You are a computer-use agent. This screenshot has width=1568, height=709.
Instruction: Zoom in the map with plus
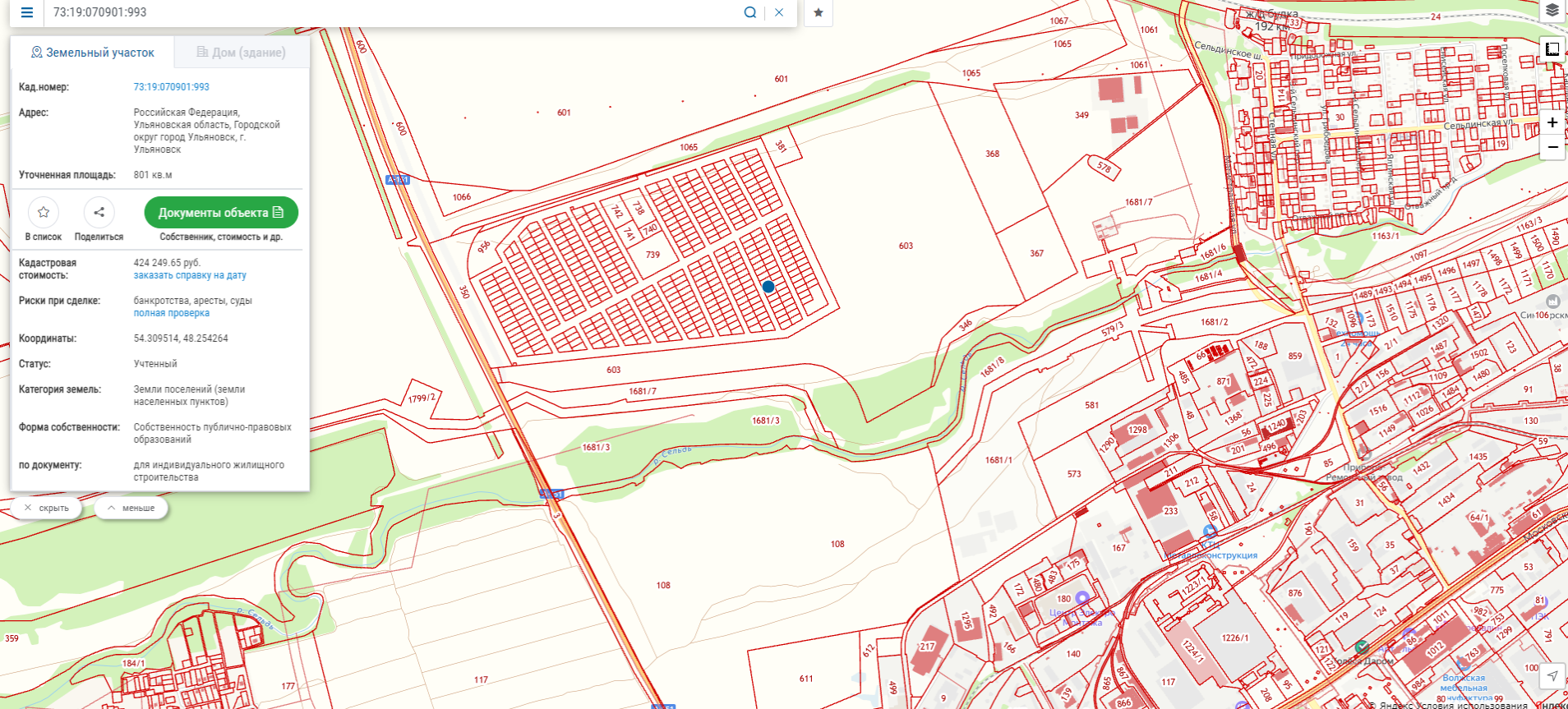(1552, 122)
